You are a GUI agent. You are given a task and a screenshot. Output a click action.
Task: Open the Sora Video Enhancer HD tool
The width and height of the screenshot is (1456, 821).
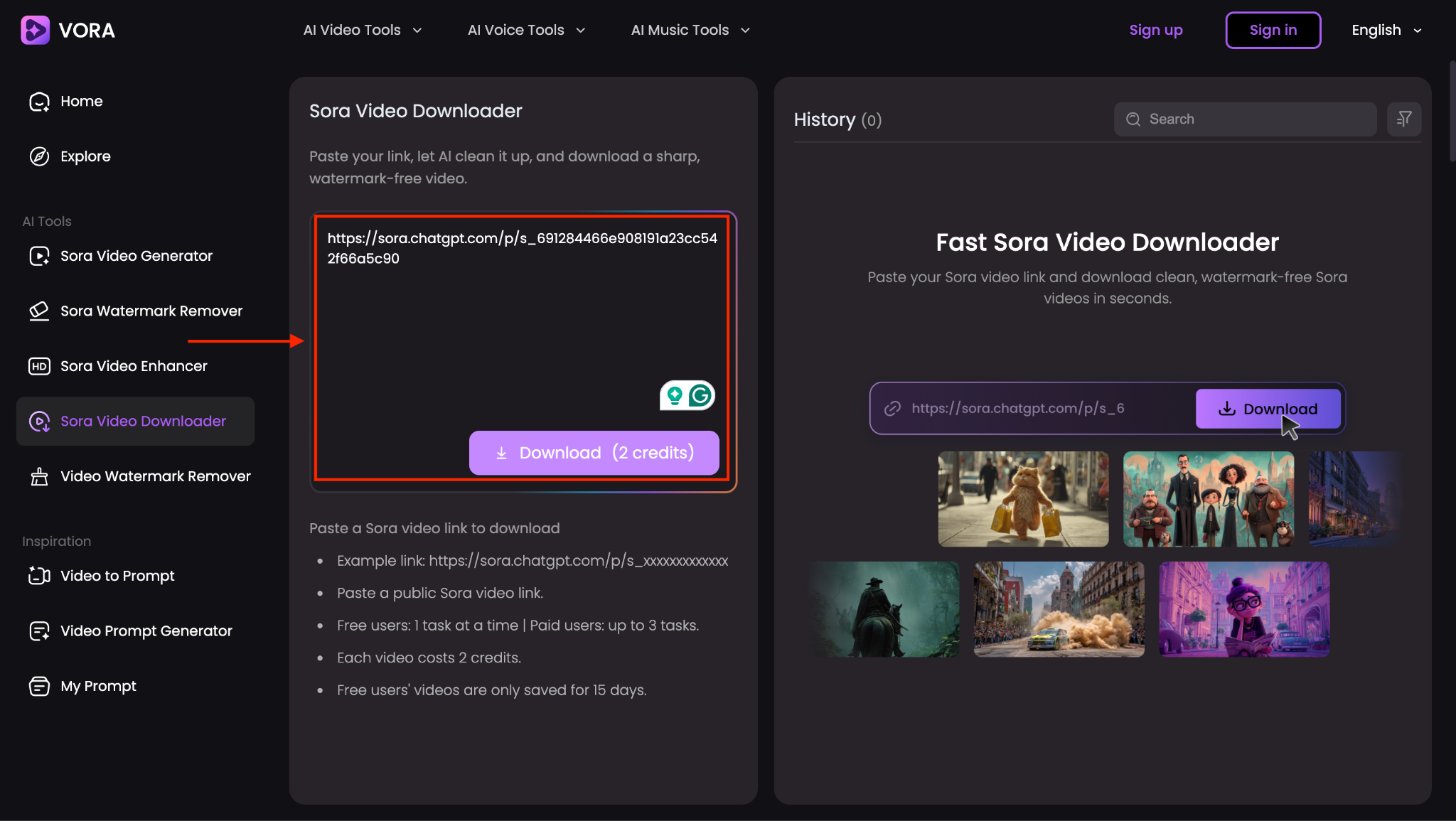[134, 365]
